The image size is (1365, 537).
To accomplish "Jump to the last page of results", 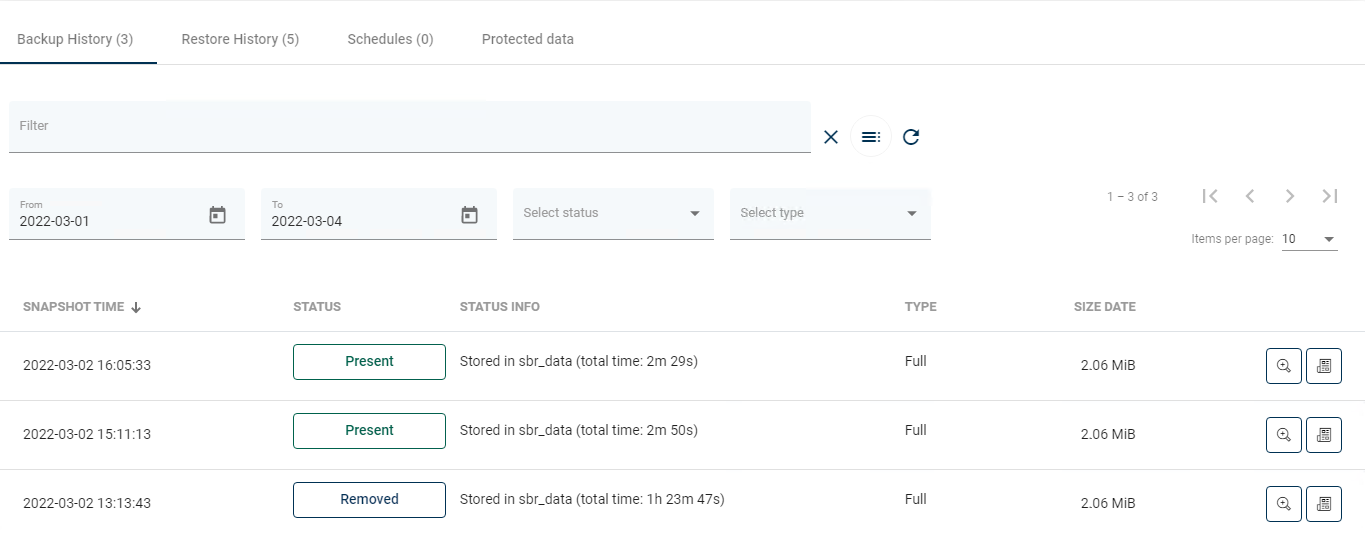I will click(x=1329, y=196).
